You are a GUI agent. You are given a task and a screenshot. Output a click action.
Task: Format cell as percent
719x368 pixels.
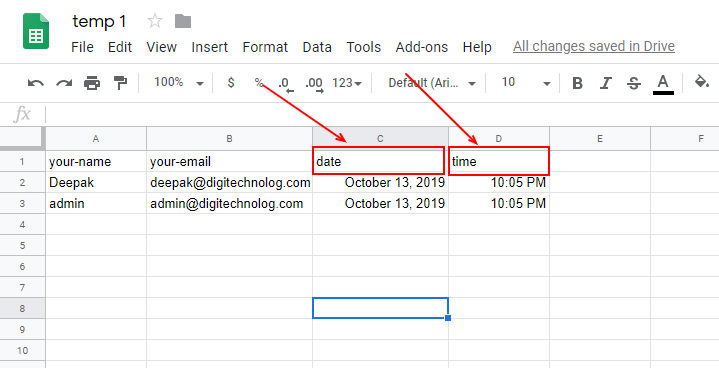pos(259,82)
